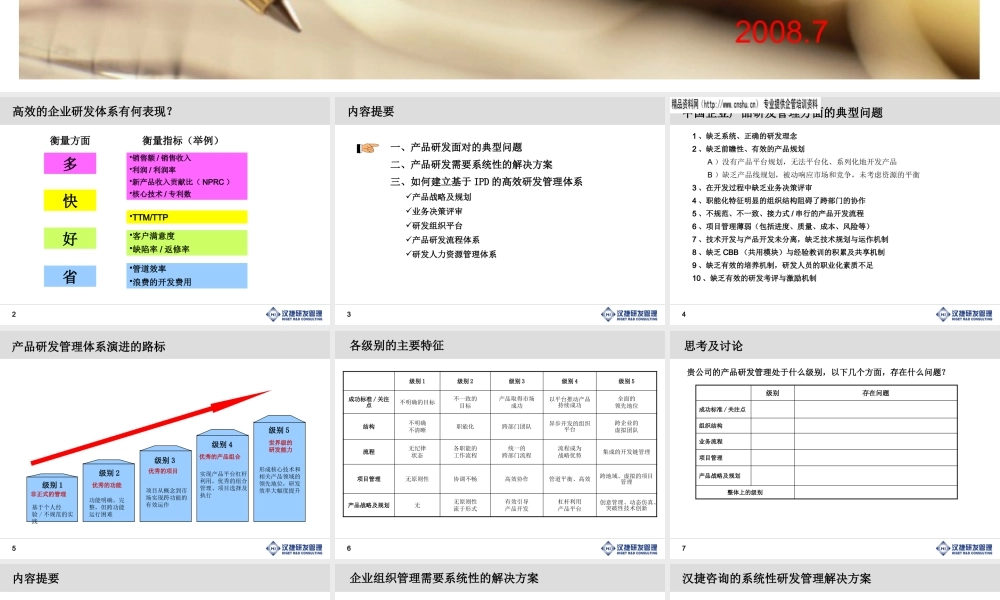Click the 项目管理 row header on slide 6
Image resolution: width=1000 pixels, height=600 pixels.
[369, 479]
